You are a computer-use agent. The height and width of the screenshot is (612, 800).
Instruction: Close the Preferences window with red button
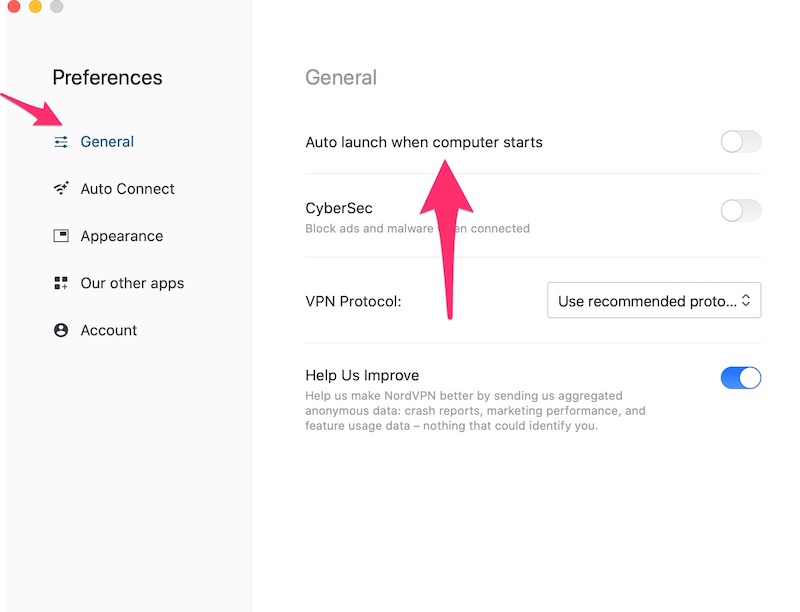[x=13, y=7]
